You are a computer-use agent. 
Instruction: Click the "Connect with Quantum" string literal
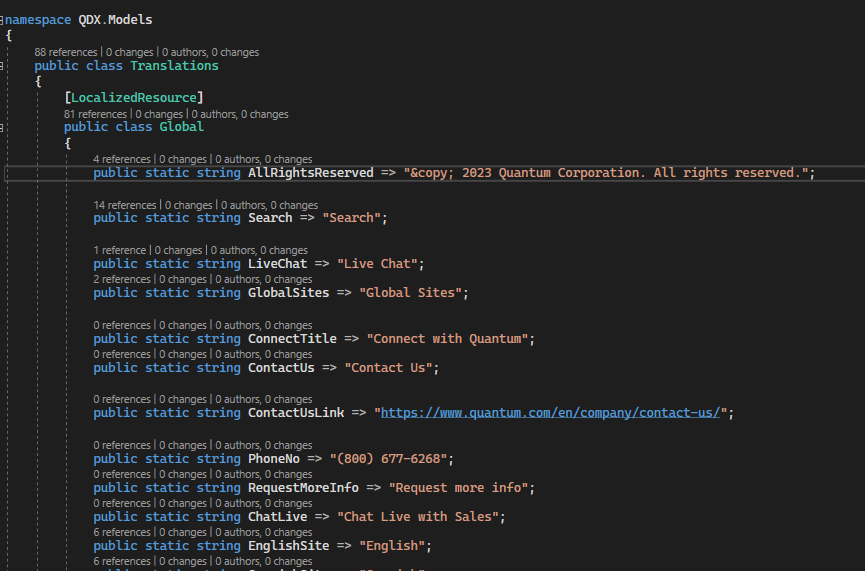coord(447,339)
